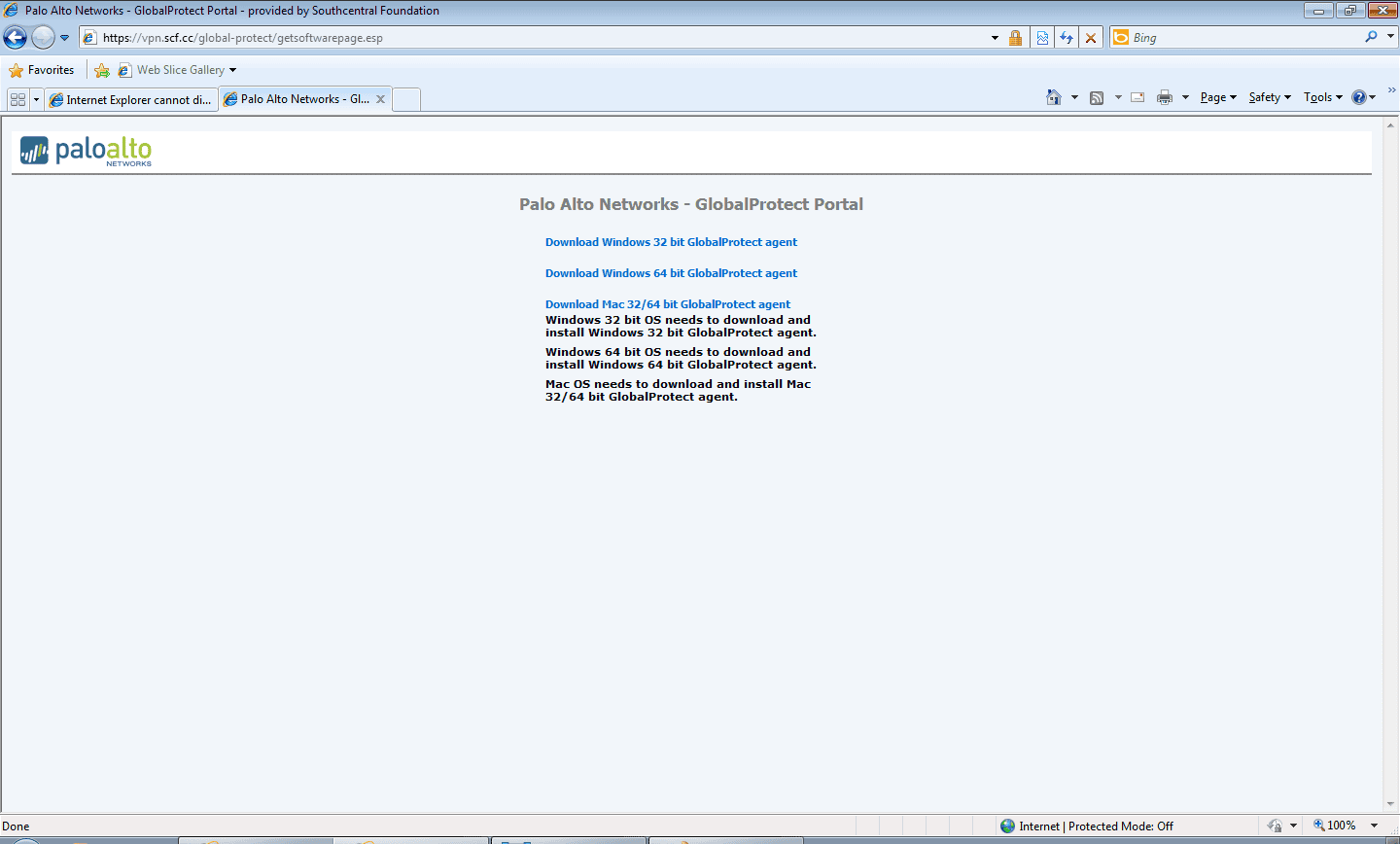This screenshot has width=1400, height=844.
Task: Download Windows 64 bit GlobalProtect agent
Action: [671, 273]
